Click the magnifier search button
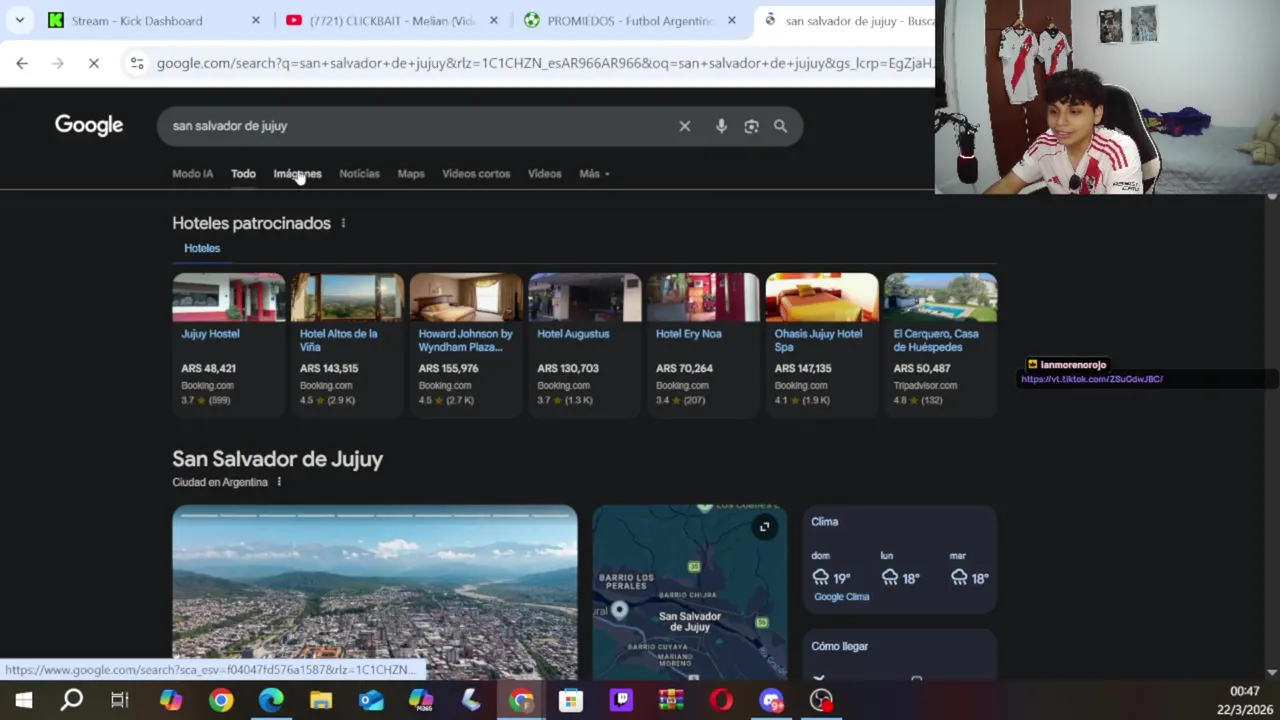 coord(780,126)
